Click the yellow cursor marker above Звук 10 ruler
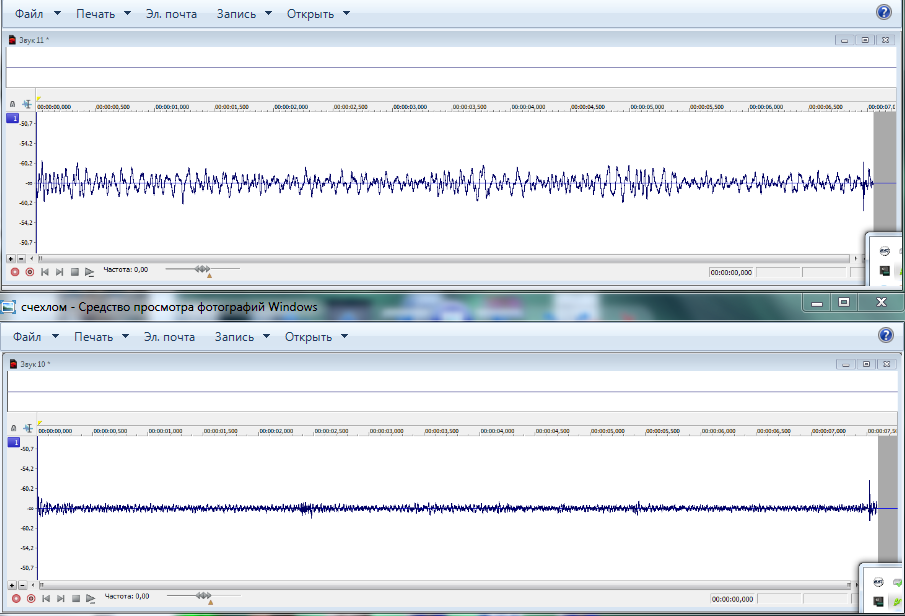905x616 pixels. pos(40,423)
